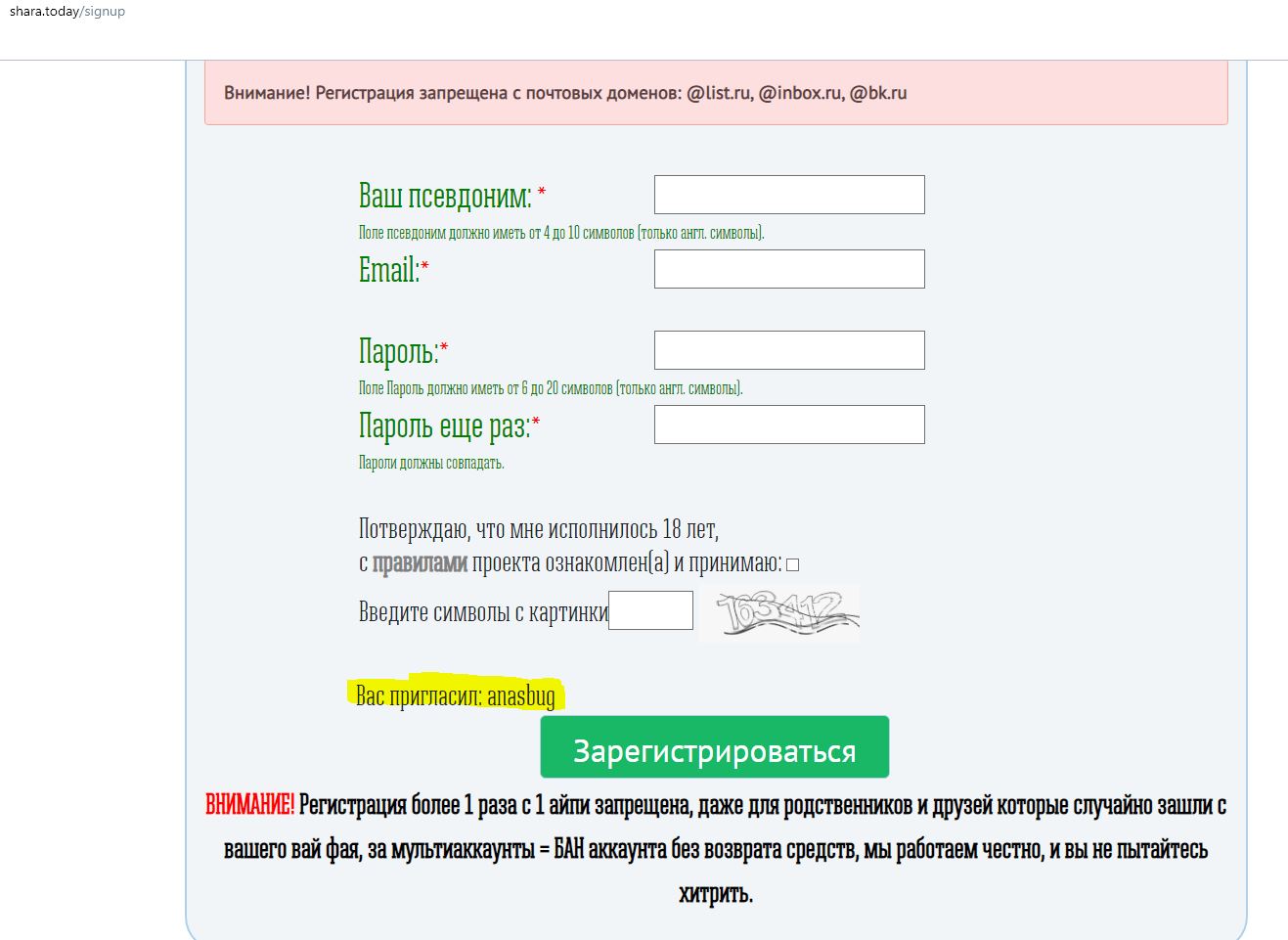The height and width of the screenshot is (940, 1288).
Task: Focus the Email input field
Action: (x=788, y=269)
